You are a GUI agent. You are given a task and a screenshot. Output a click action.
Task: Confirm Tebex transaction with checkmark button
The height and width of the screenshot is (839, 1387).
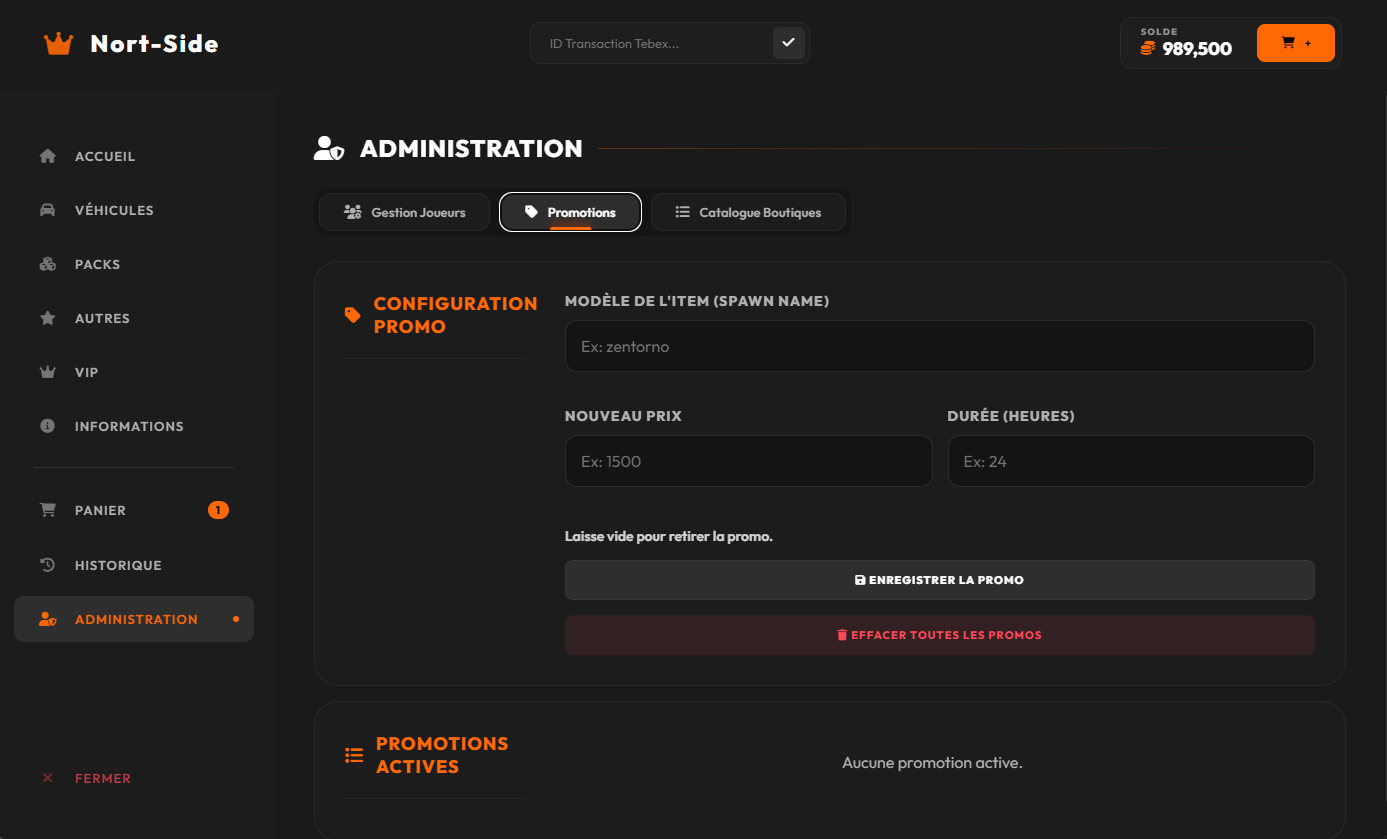788,43
